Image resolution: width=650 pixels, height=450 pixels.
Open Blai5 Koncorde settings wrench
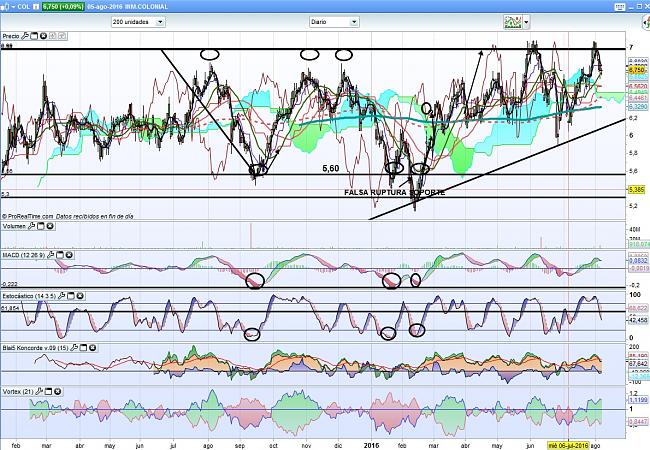point(74,348)
